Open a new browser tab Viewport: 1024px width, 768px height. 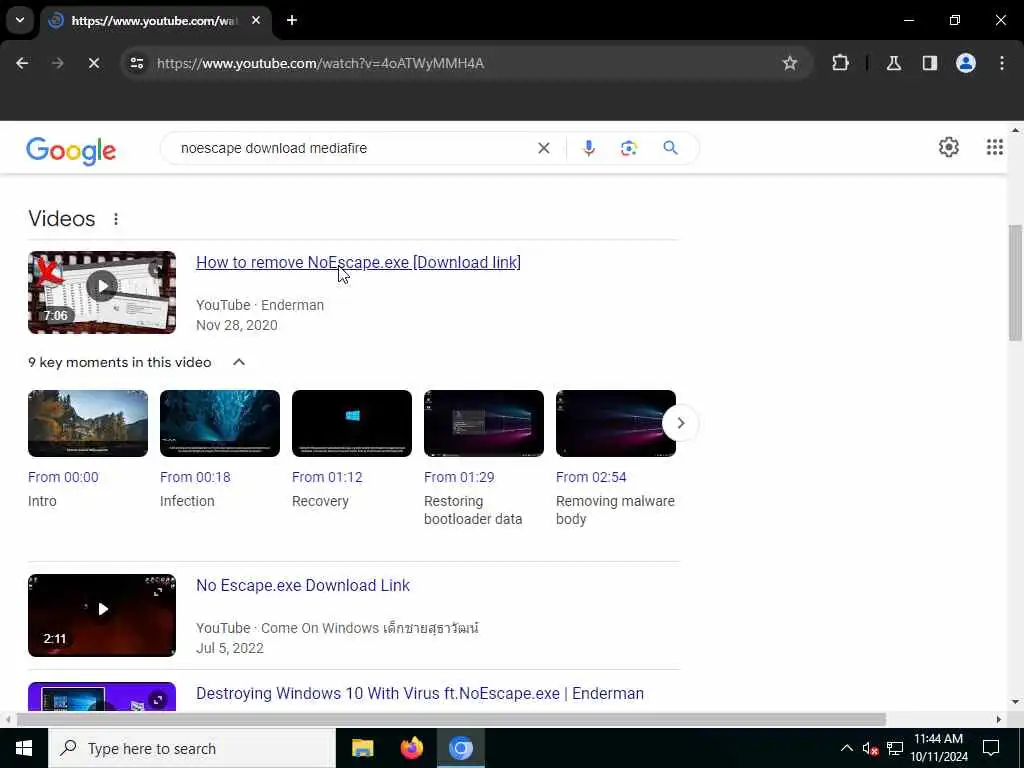tap(292, 20)
